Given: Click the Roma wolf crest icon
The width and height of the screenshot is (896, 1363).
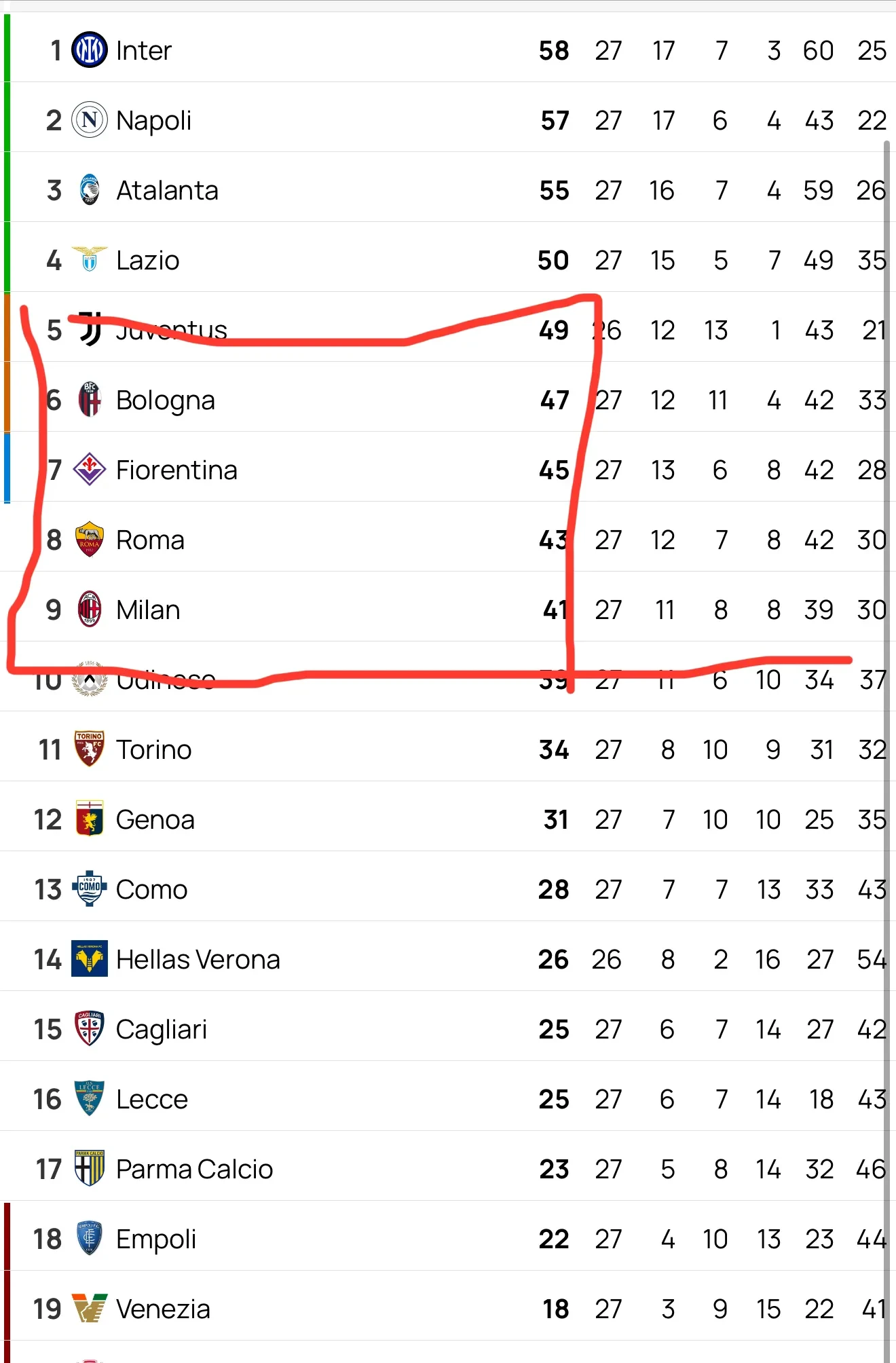Looking at the screenshot, I should (89, 539).
